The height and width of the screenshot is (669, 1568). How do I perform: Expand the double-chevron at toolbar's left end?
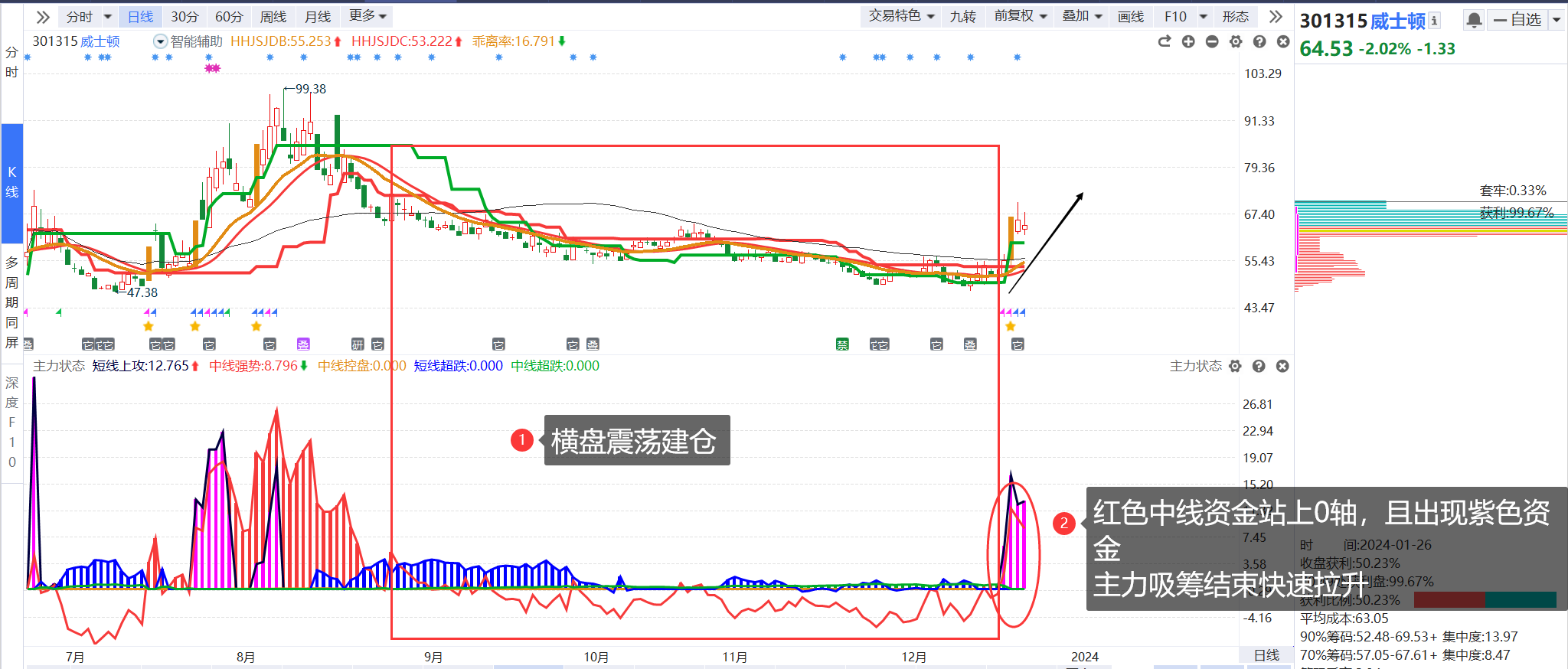43,17
